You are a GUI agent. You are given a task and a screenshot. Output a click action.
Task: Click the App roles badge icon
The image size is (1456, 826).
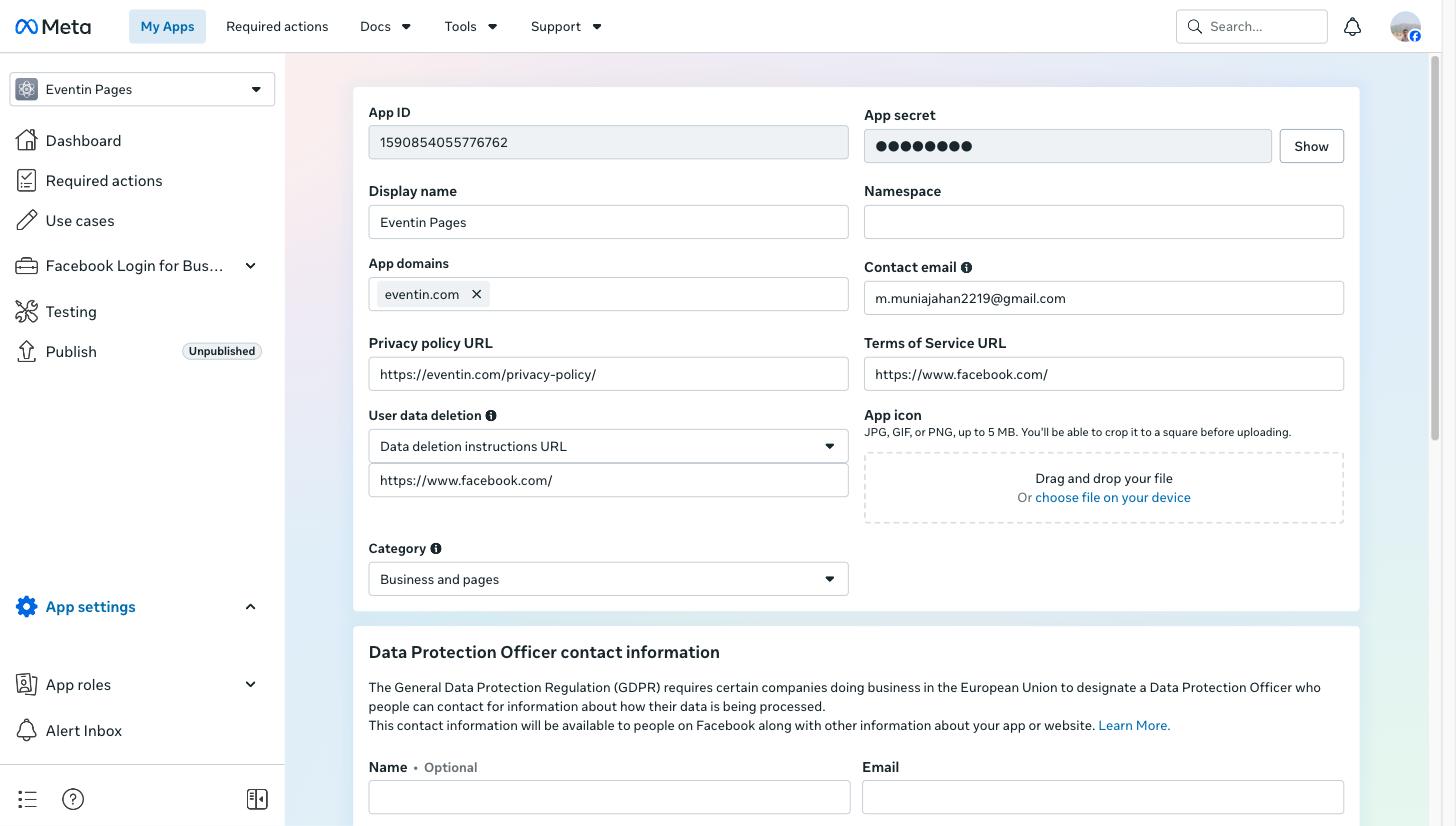(x=27, y=685)
